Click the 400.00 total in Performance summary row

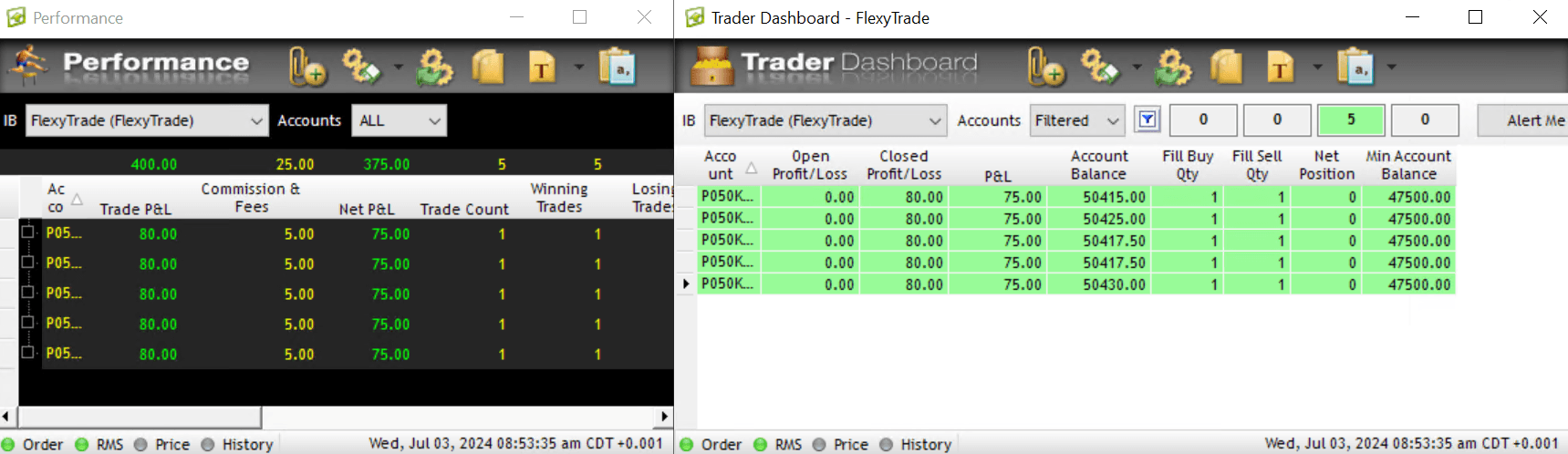click(x=154, y=165)
